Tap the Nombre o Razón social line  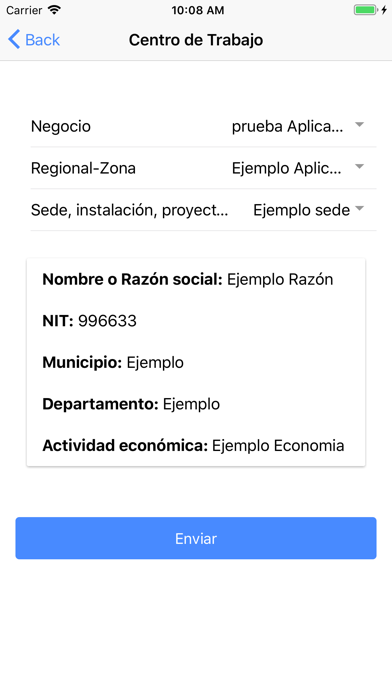point(188,279)
